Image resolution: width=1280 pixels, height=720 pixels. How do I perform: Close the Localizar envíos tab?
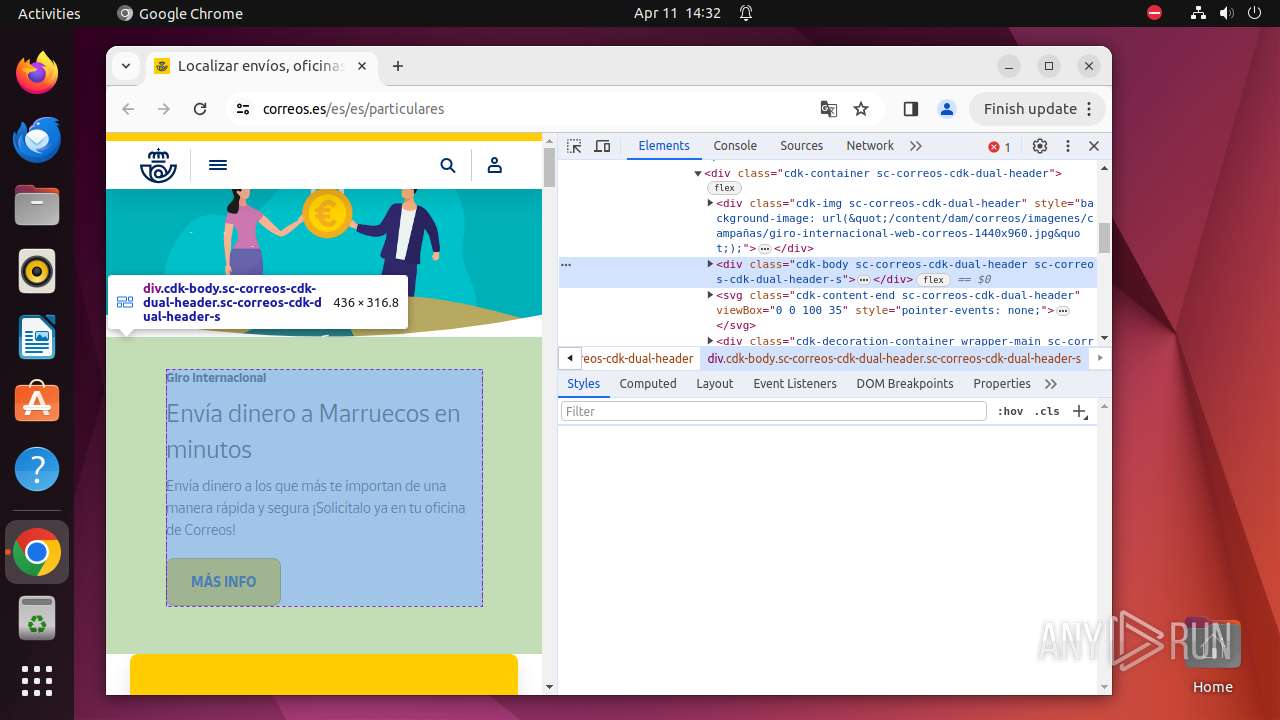(x=362, y=66)
